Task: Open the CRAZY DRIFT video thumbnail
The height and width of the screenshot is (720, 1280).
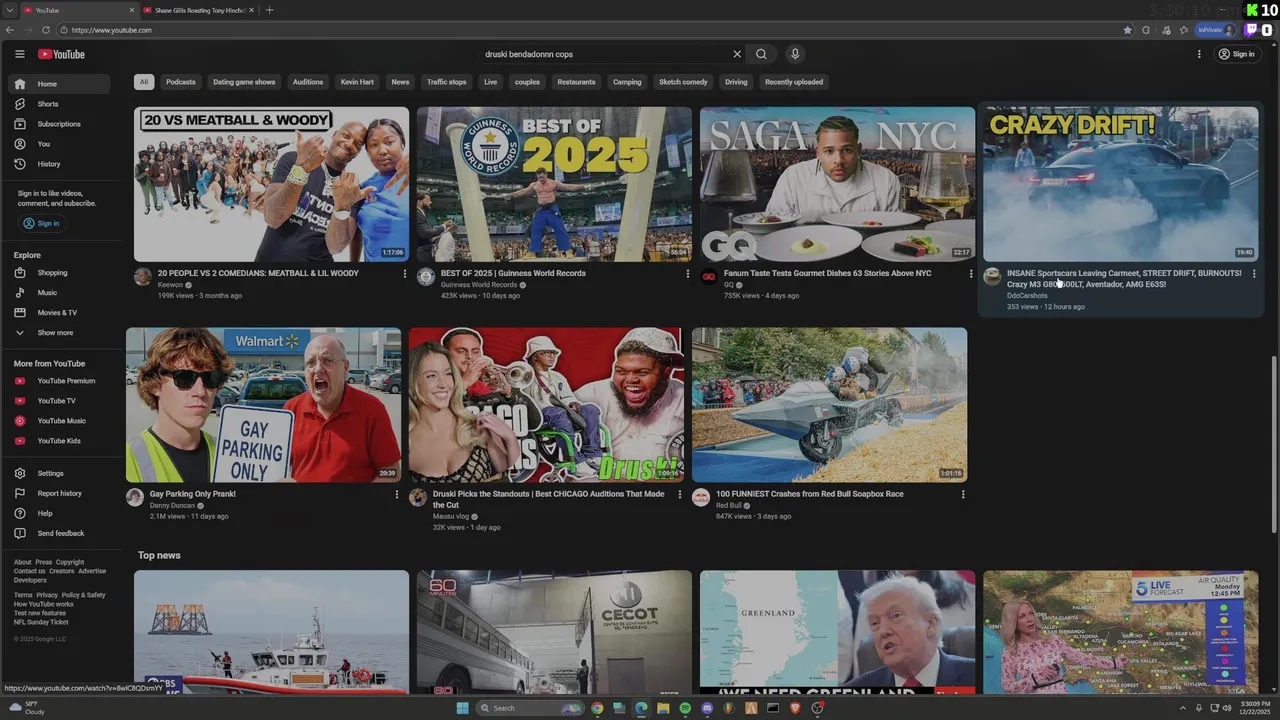Action: (1120, 184)
